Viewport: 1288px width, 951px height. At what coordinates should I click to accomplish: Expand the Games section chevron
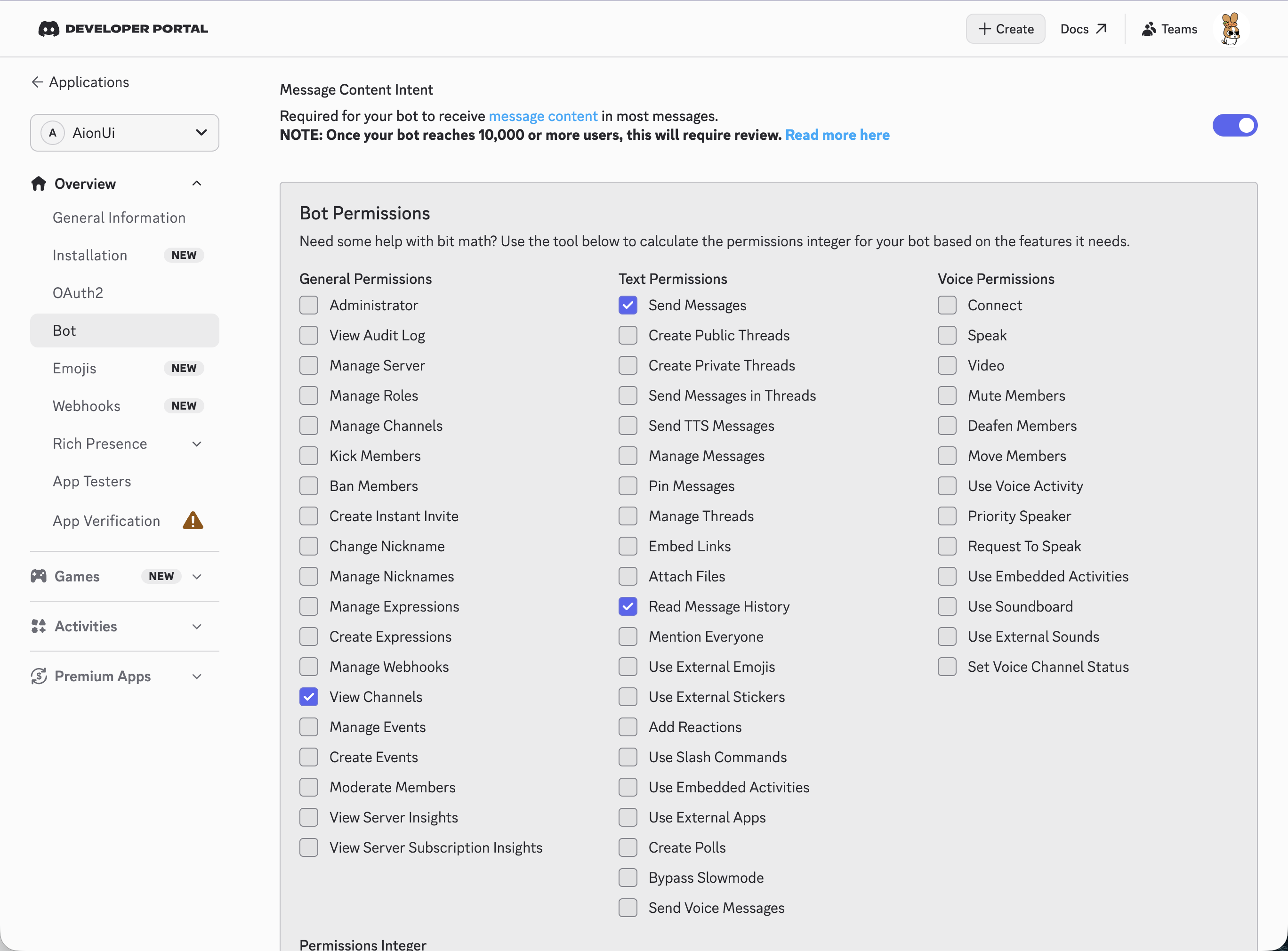tap(197, 576)
